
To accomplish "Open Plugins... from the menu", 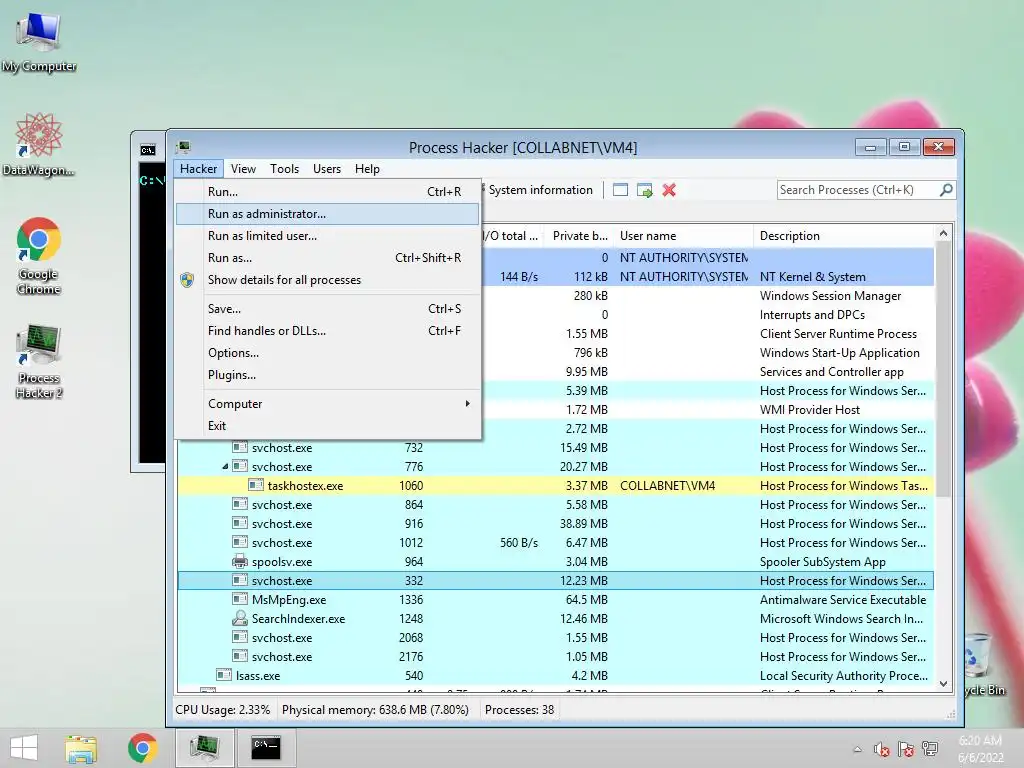I will tap(328, 375).
